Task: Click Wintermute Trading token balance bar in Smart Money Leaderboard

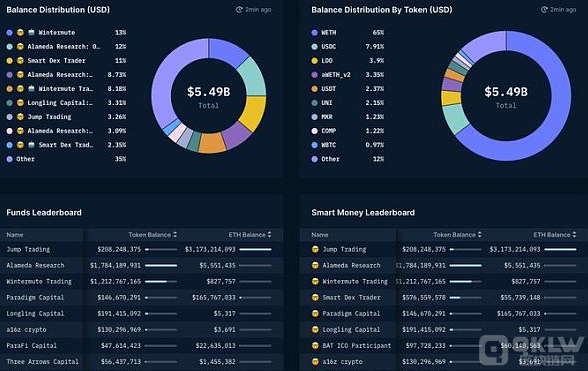Action: (466, 282)
